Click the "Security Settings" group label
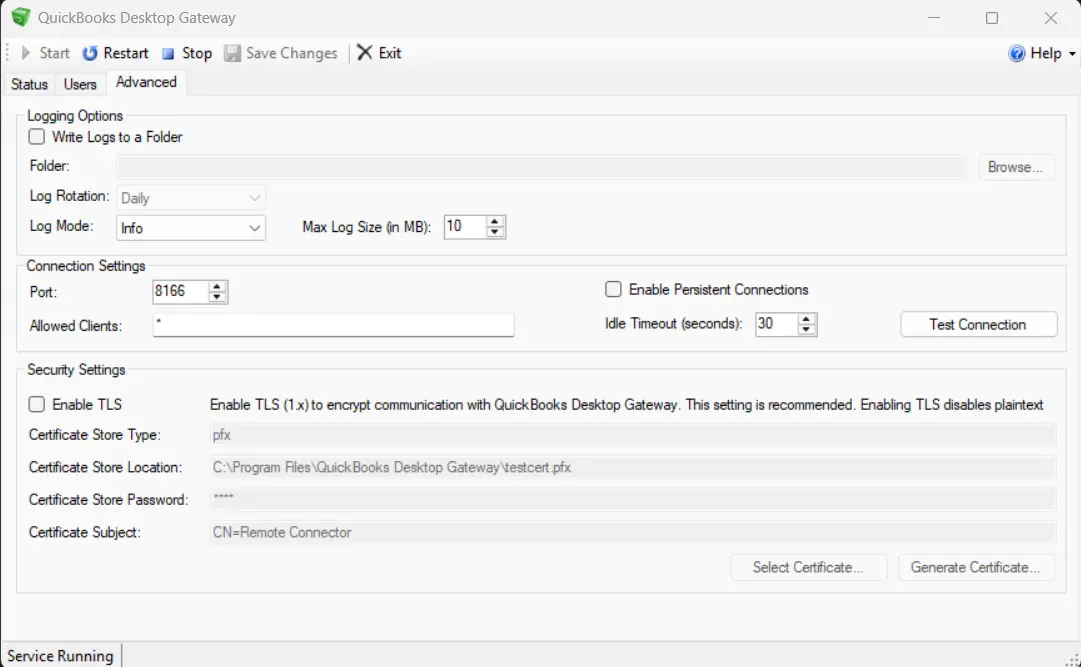The width and height of the screenshot is (1081, 667). click(77, 370)
